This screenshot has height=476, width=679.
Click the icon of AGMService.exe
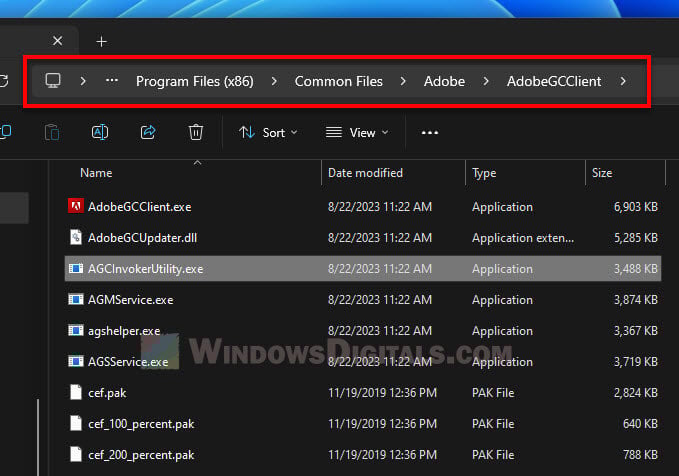(76, 299)
